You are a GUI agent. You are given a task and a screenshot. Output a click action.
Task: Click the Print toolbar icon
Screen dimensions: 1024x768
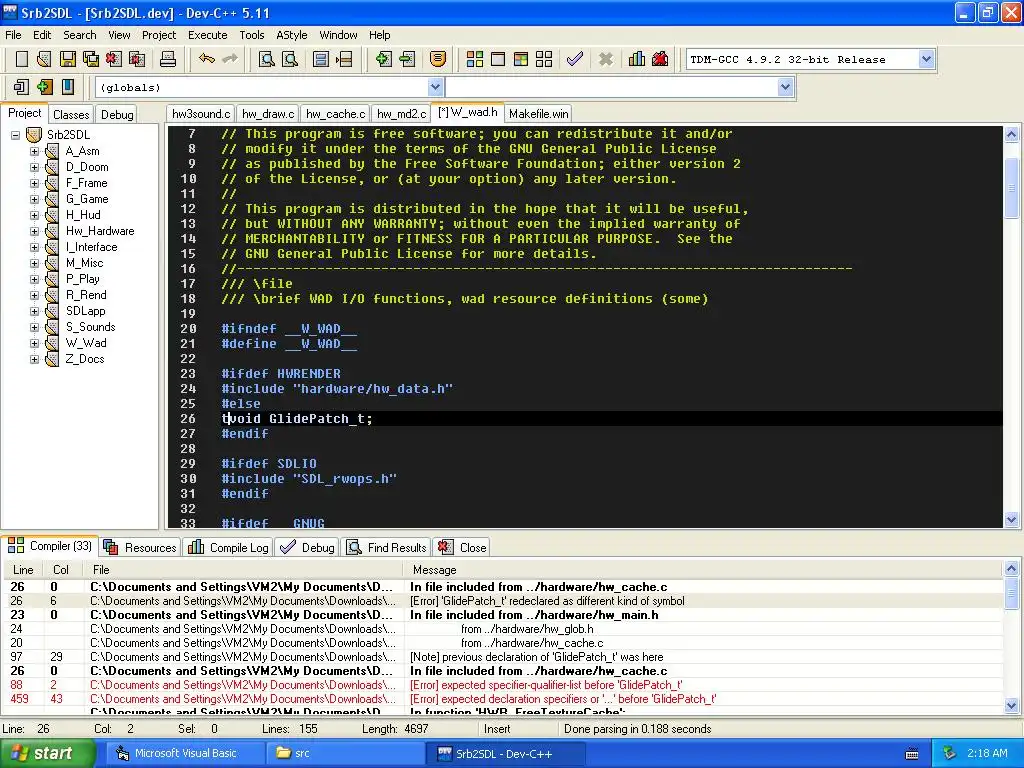pyautogui.click(x=168, y=59)
